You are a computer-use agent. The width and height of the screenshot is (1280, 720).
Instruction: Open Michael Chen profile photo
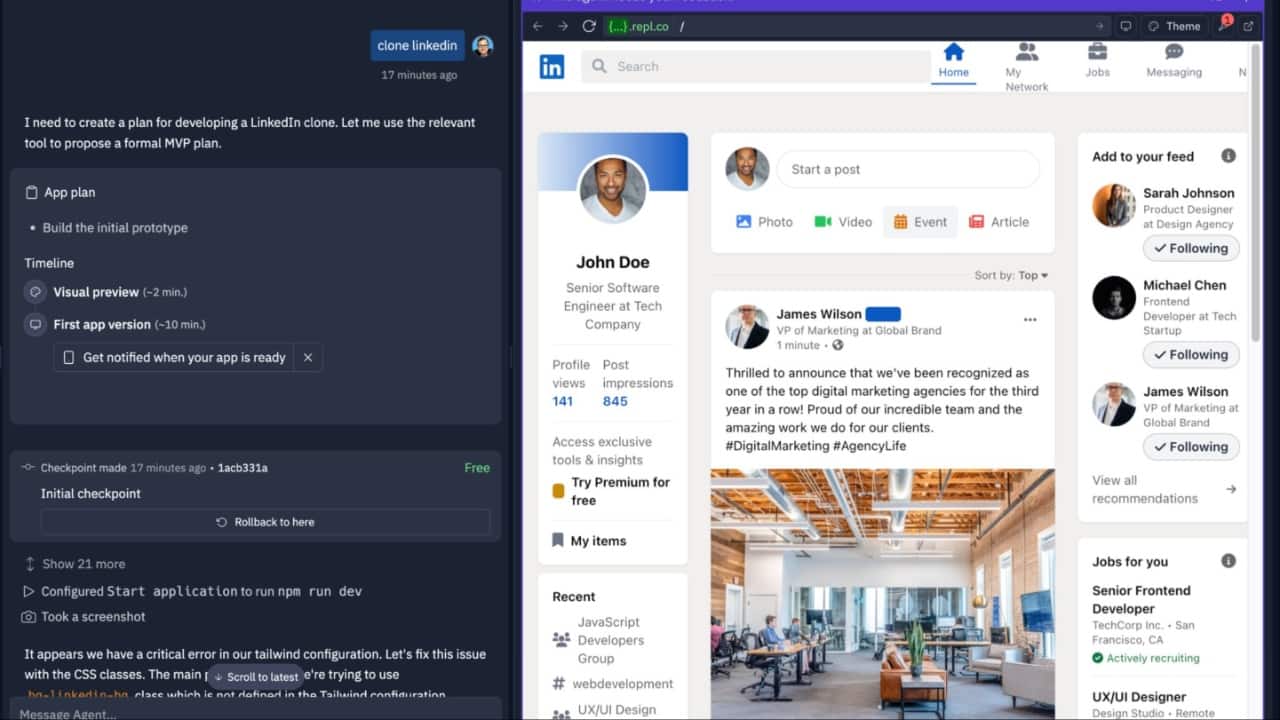click(1114, 298)
